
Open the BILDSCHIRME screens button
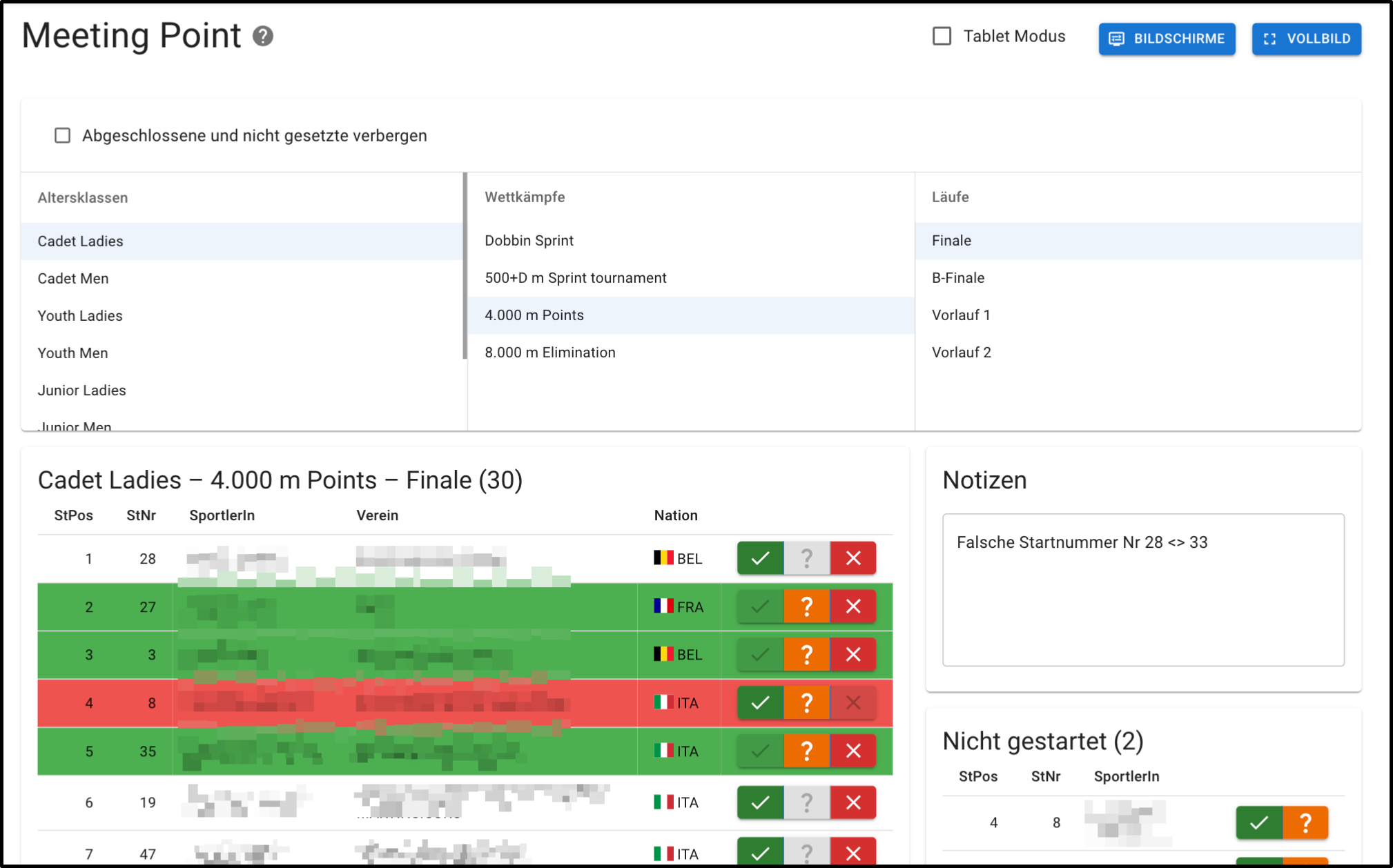tap(1167, 39)
